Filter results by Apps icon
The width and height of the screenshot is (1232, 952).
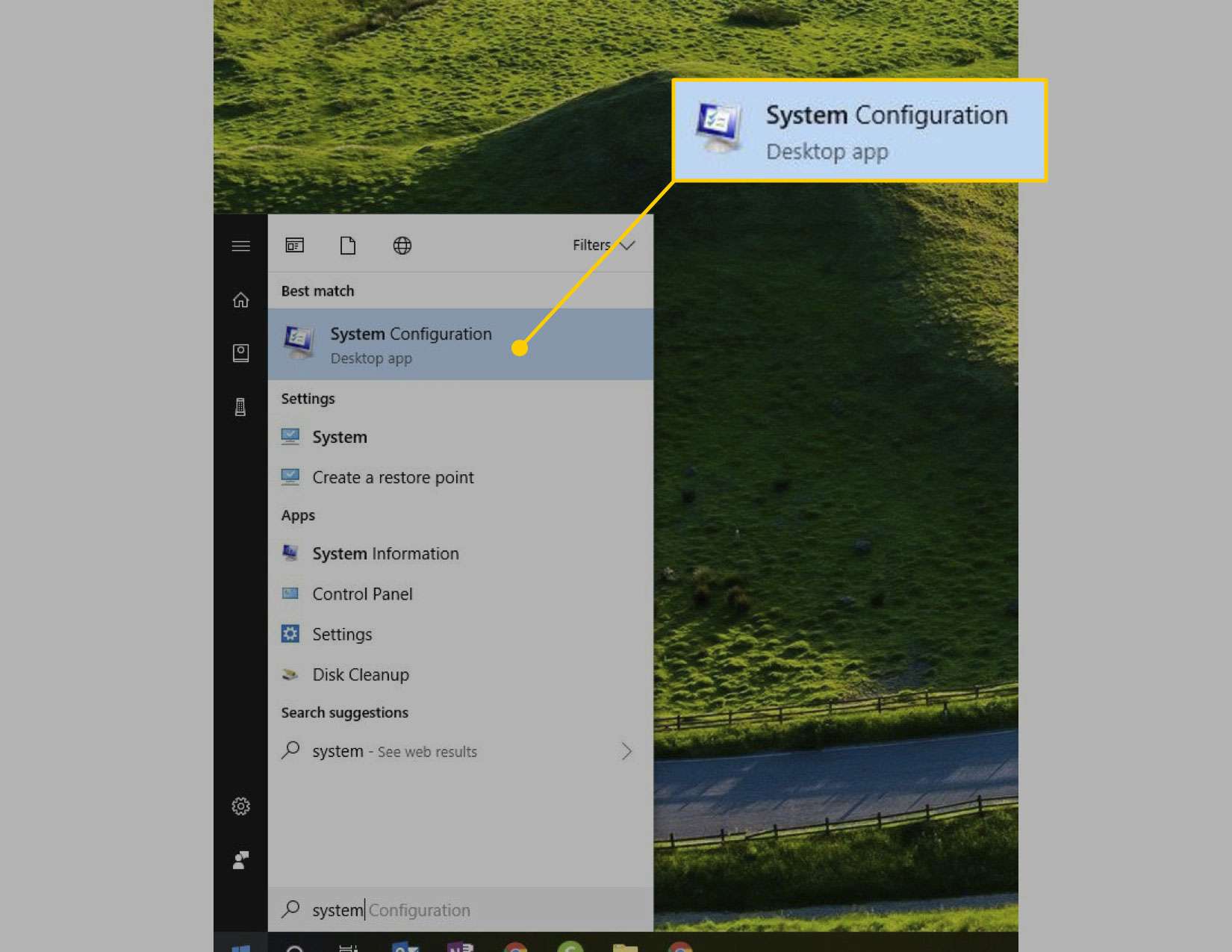[295, 245]
